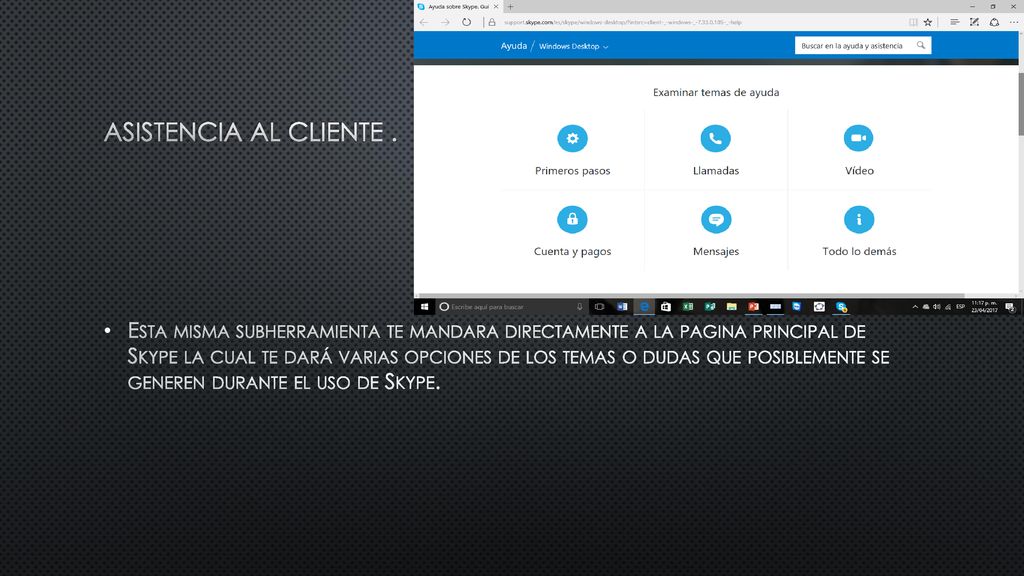Open File Explorer from the taskbar

(731, 306)
